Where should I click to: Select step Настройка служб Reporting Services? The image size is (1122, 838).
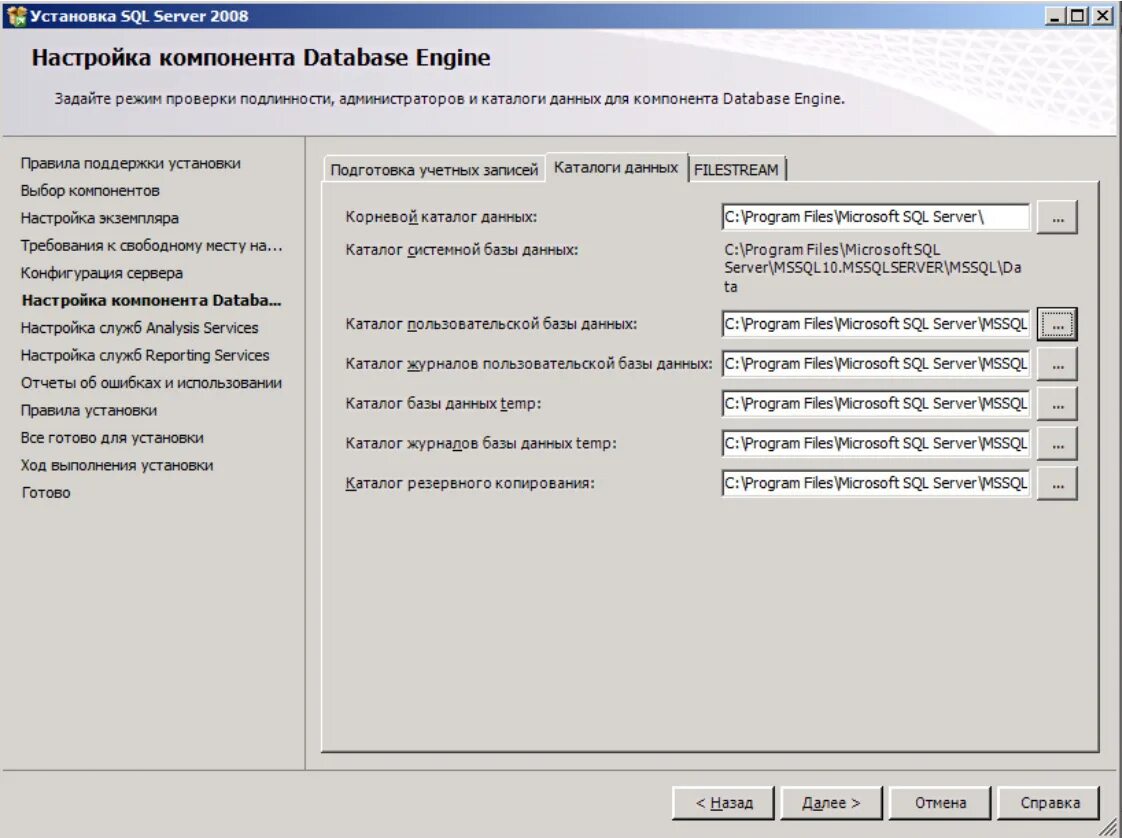click(145, 355)
